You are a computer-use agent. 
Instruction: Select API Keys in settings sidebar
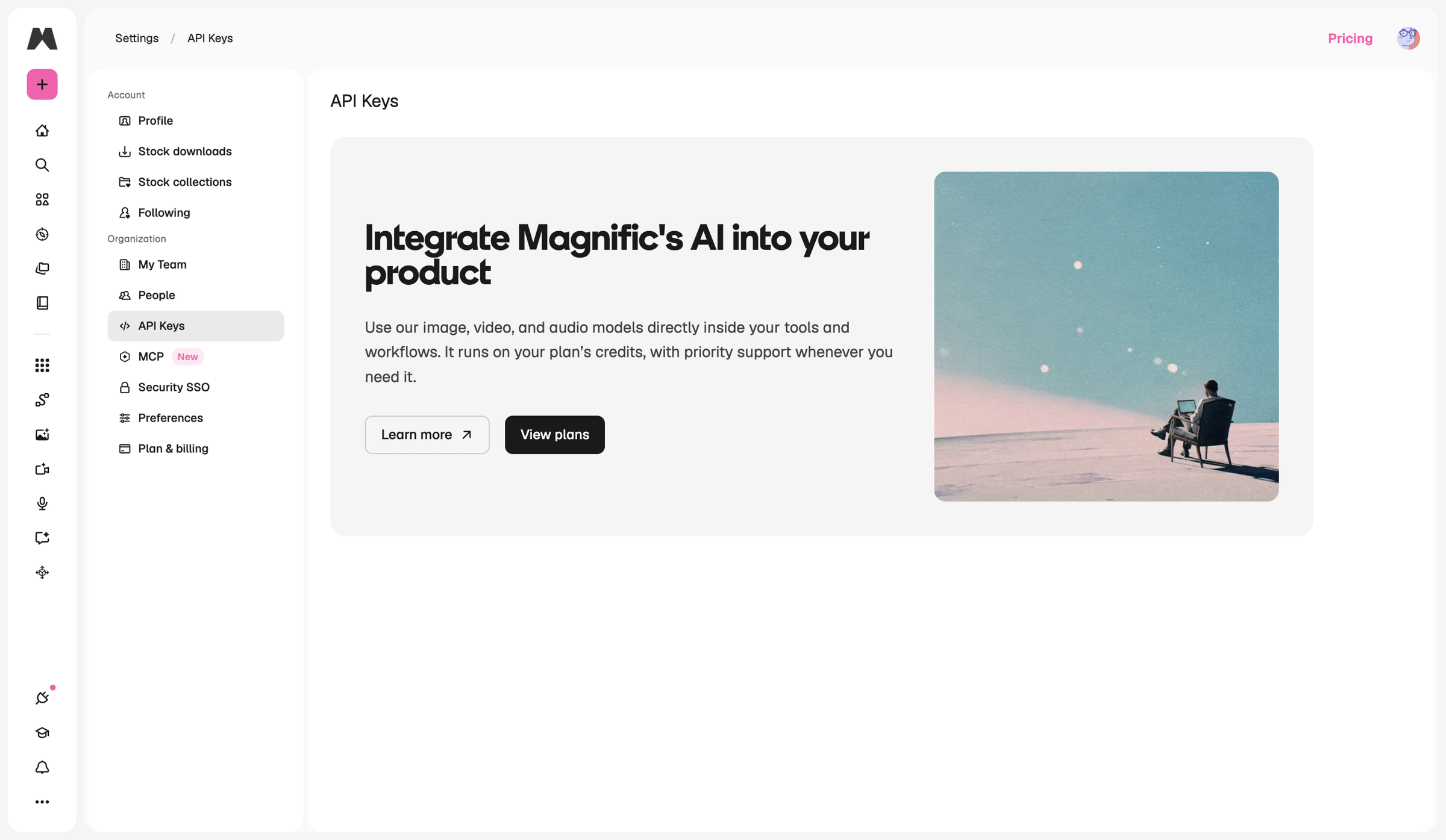coord(196,326)
